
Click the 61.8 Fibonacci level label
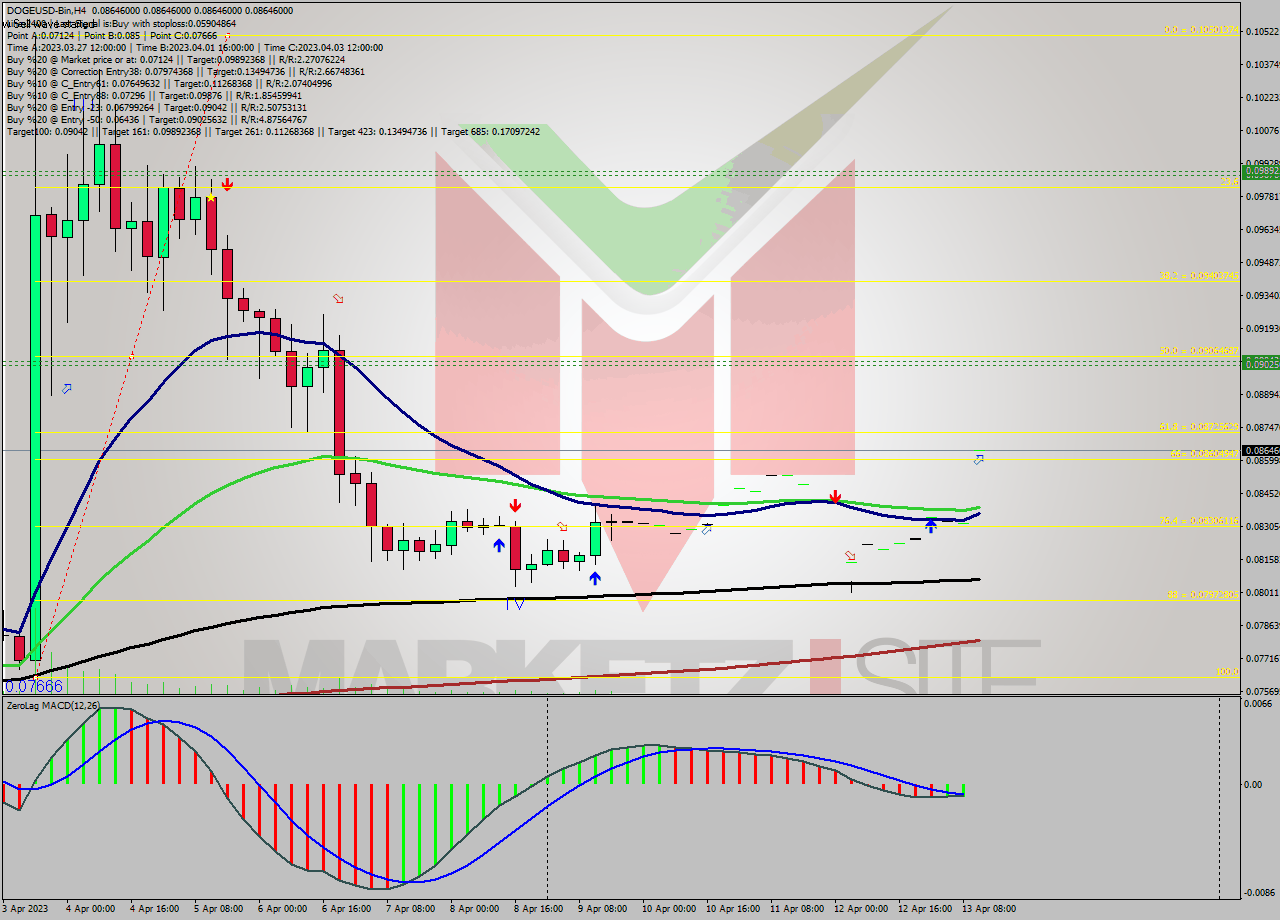point(1199,427)
